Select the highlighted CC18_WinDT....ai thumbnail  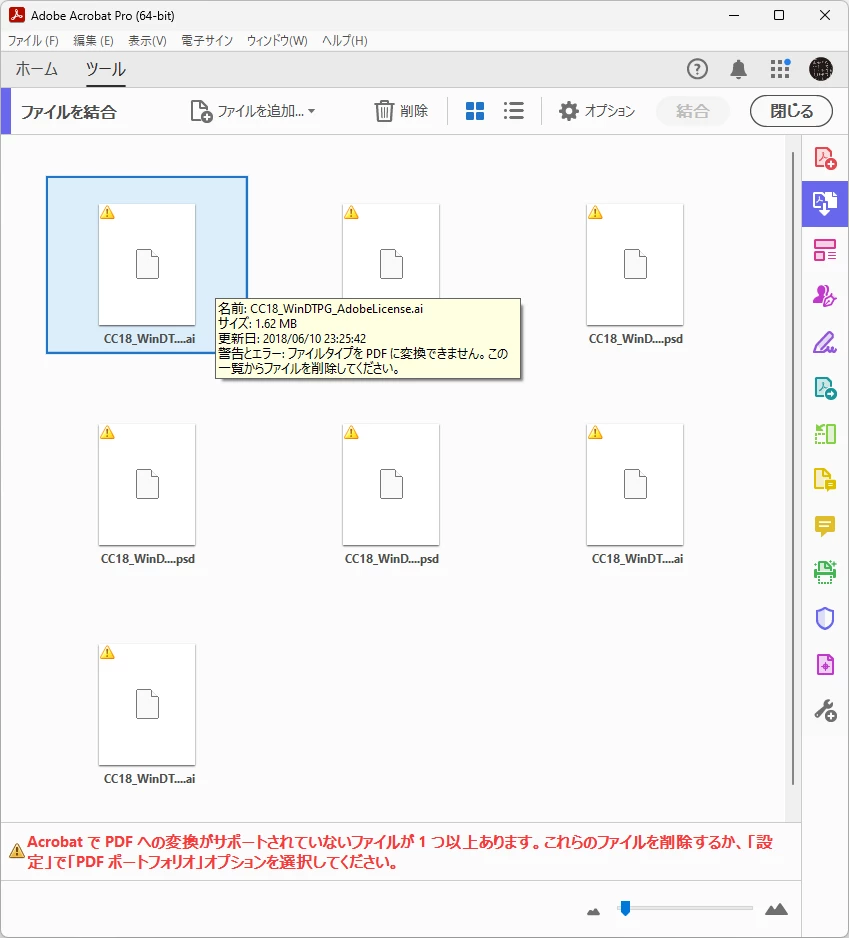[x=147, y=265]
